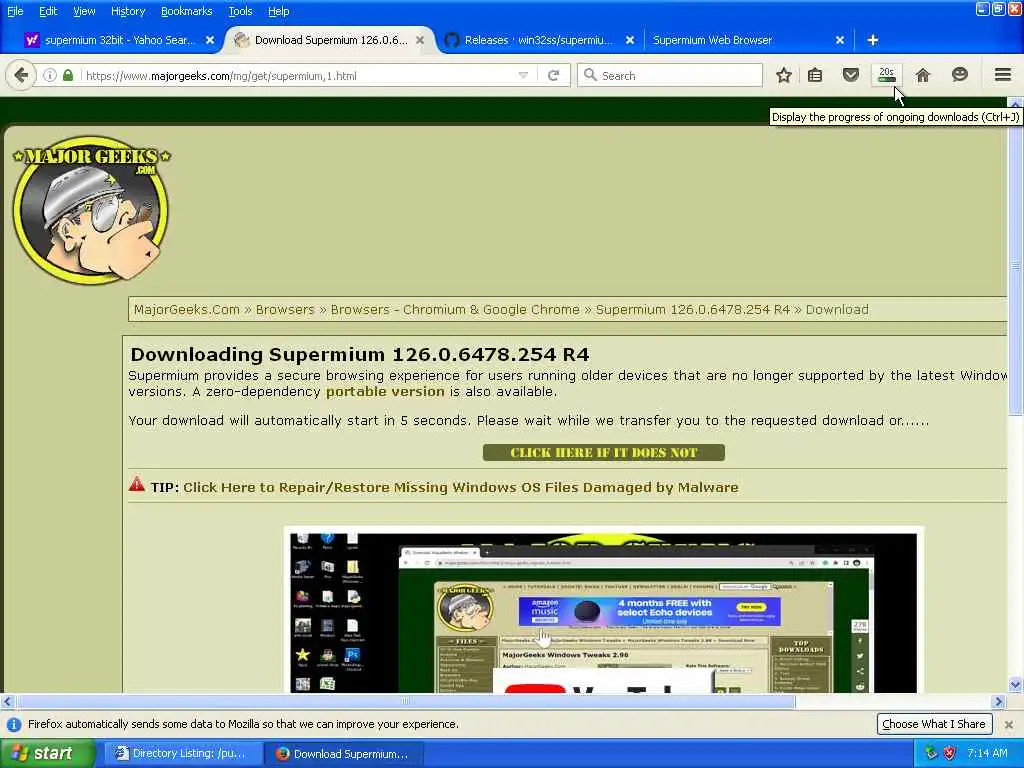
Task: Open address bar history dropdown arrow
Action: [x=523, y=76]
